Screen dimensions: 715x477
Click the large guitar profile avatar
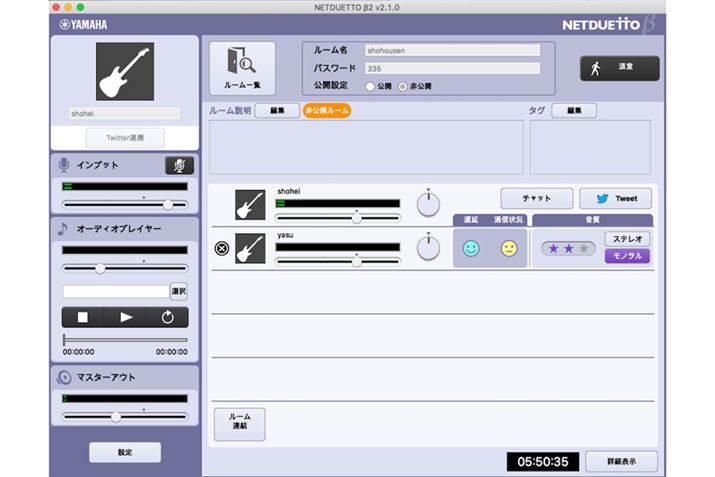tap(125, 71)
